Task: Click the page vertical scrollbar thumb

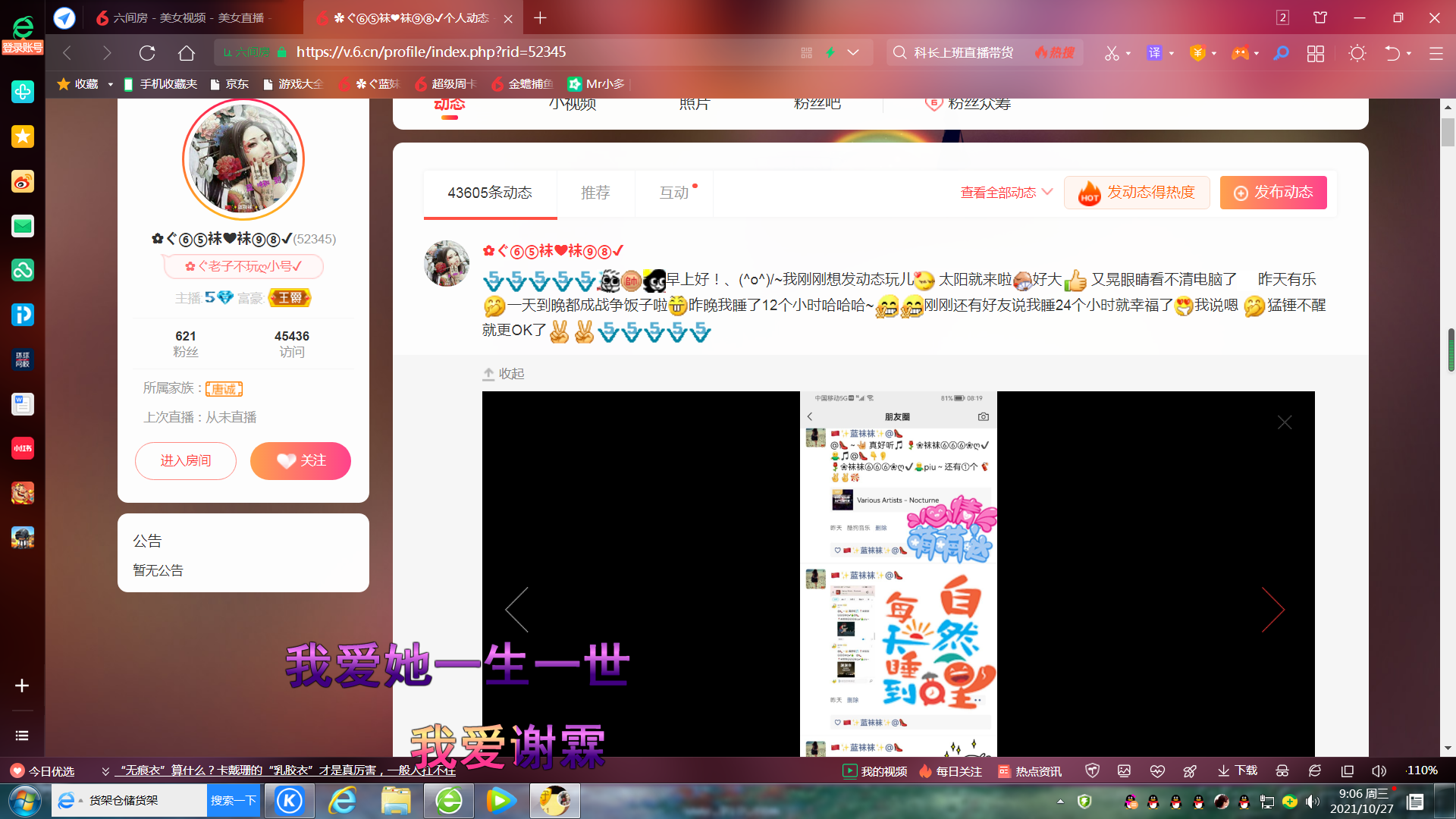Action: tap(1448, 132)
